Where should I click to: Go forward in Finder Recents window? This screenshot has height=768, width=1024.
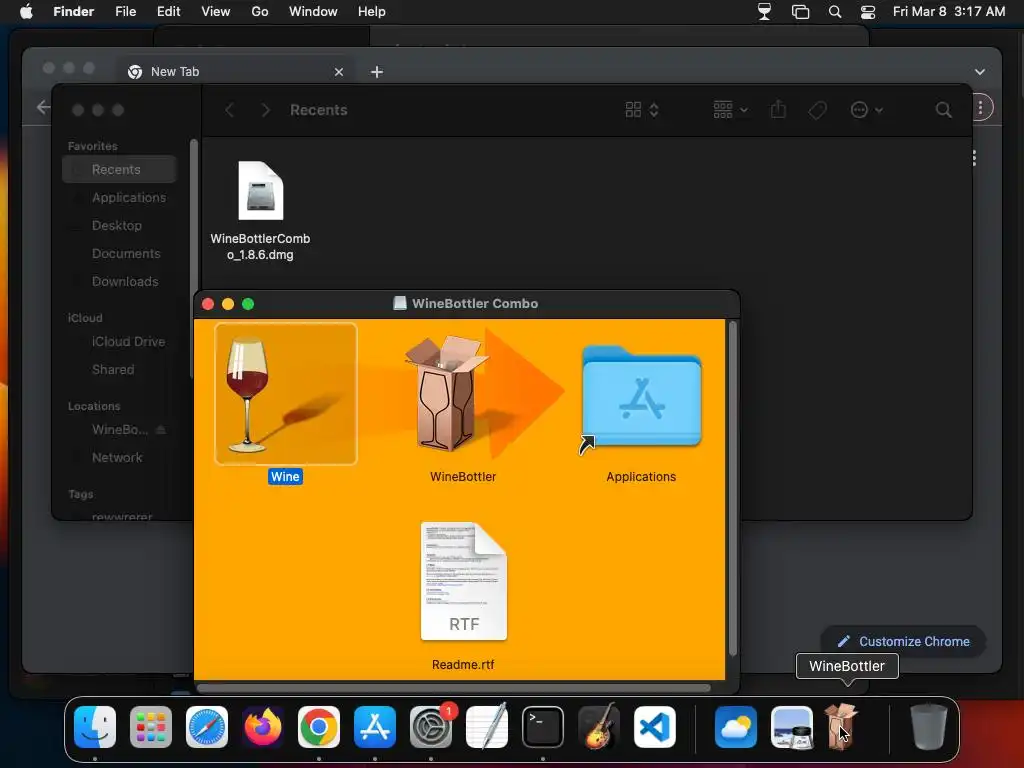point(265,110)
